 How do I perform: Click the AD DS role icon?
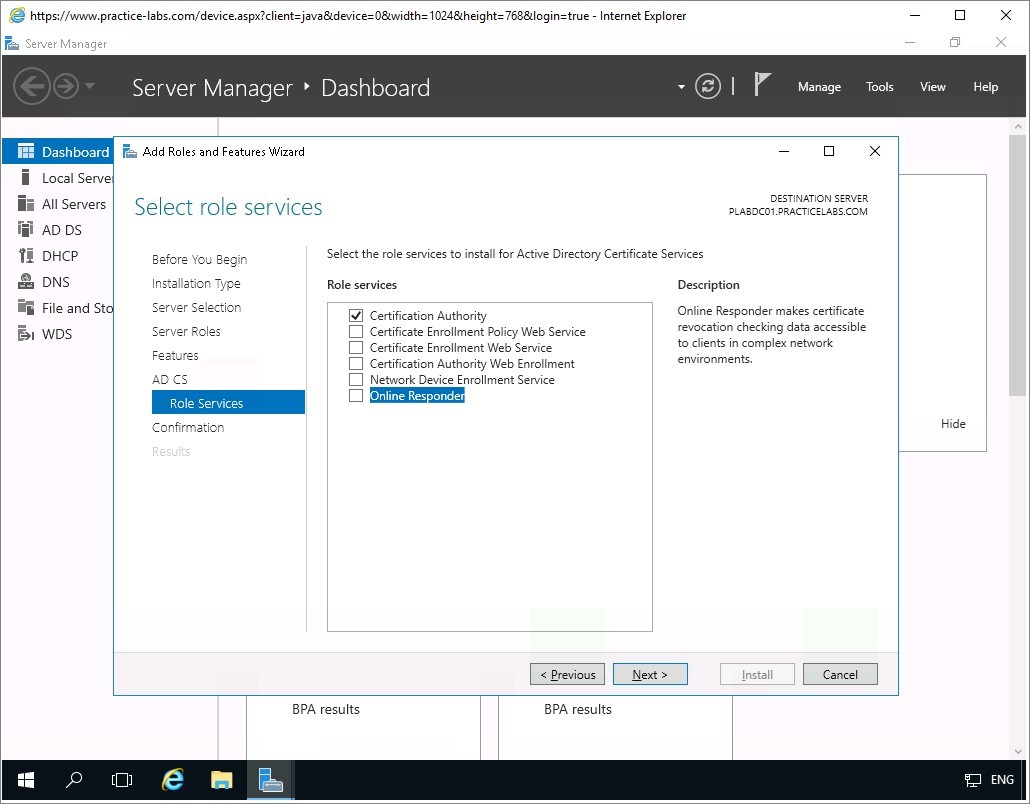point(26,229)
